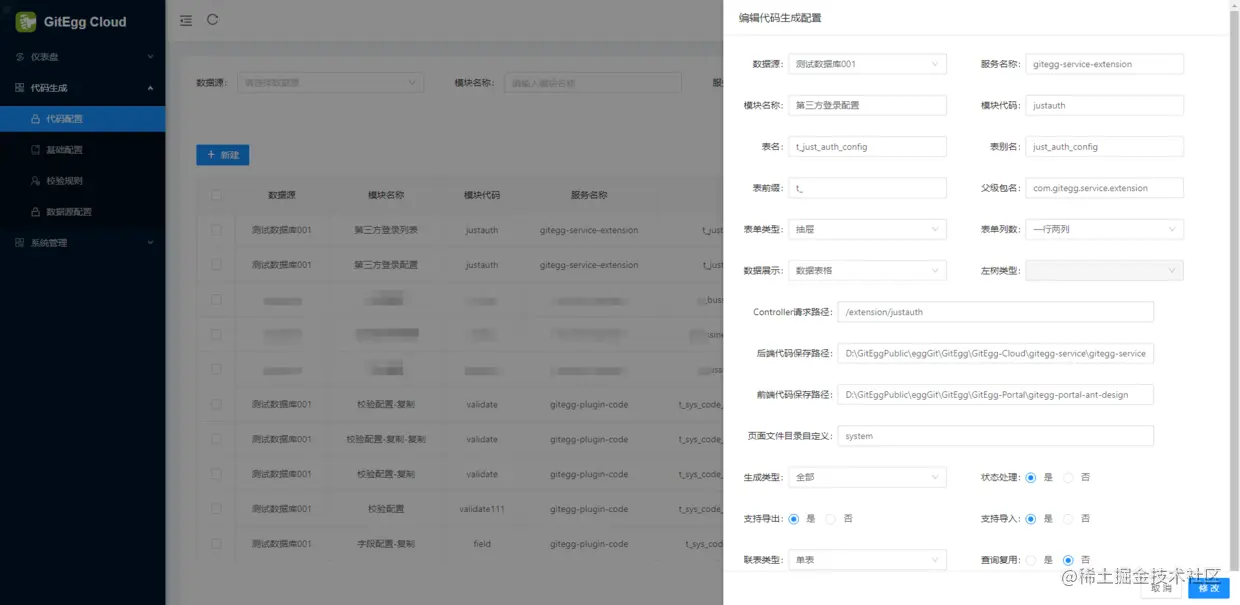
Task: Open the 仪表盘 menu
Action: point(82,57)
